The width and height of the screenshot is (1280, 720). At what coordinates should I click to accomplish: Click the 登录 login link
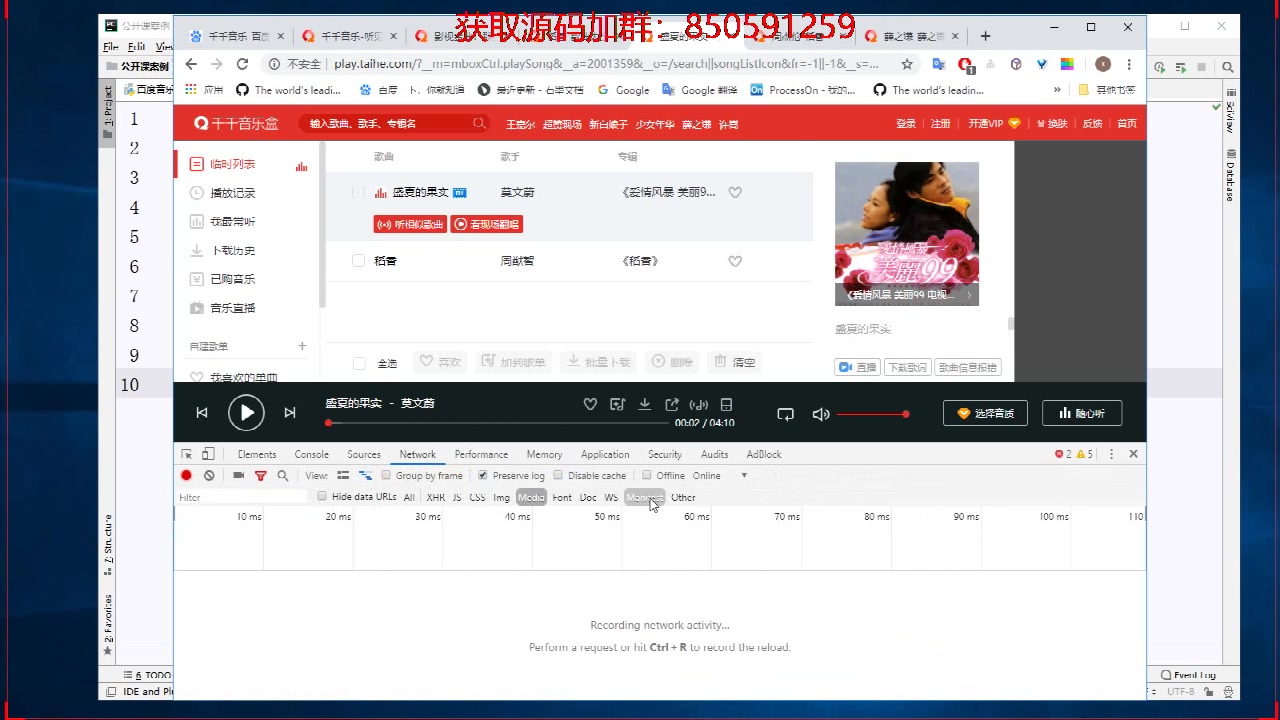click(x=905, y=123)
